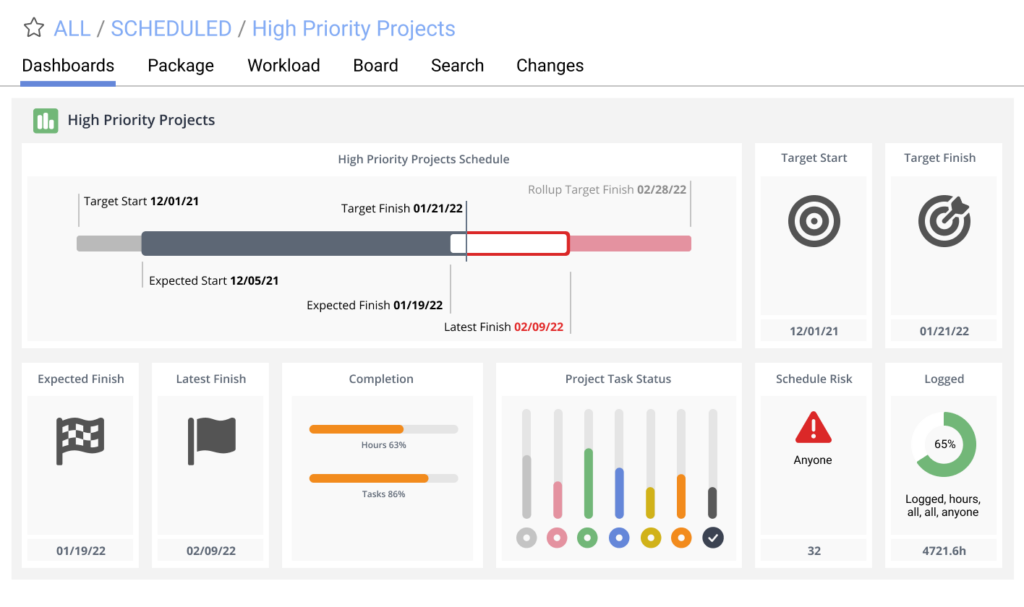This screenshot has height=607, width=1024.
Task: Click the red Schedule Risk warning triangle
Action: [813, 428]
